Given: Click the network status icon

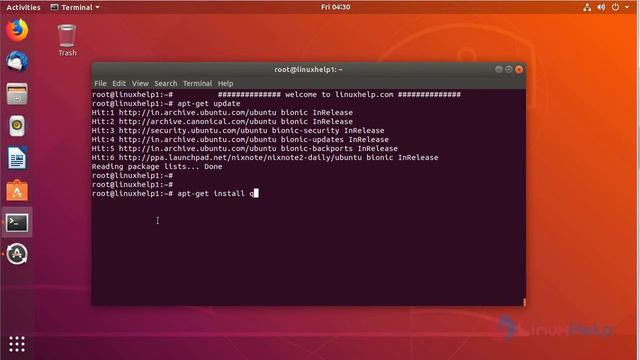Looking at the screenshot, I should 587,7.
